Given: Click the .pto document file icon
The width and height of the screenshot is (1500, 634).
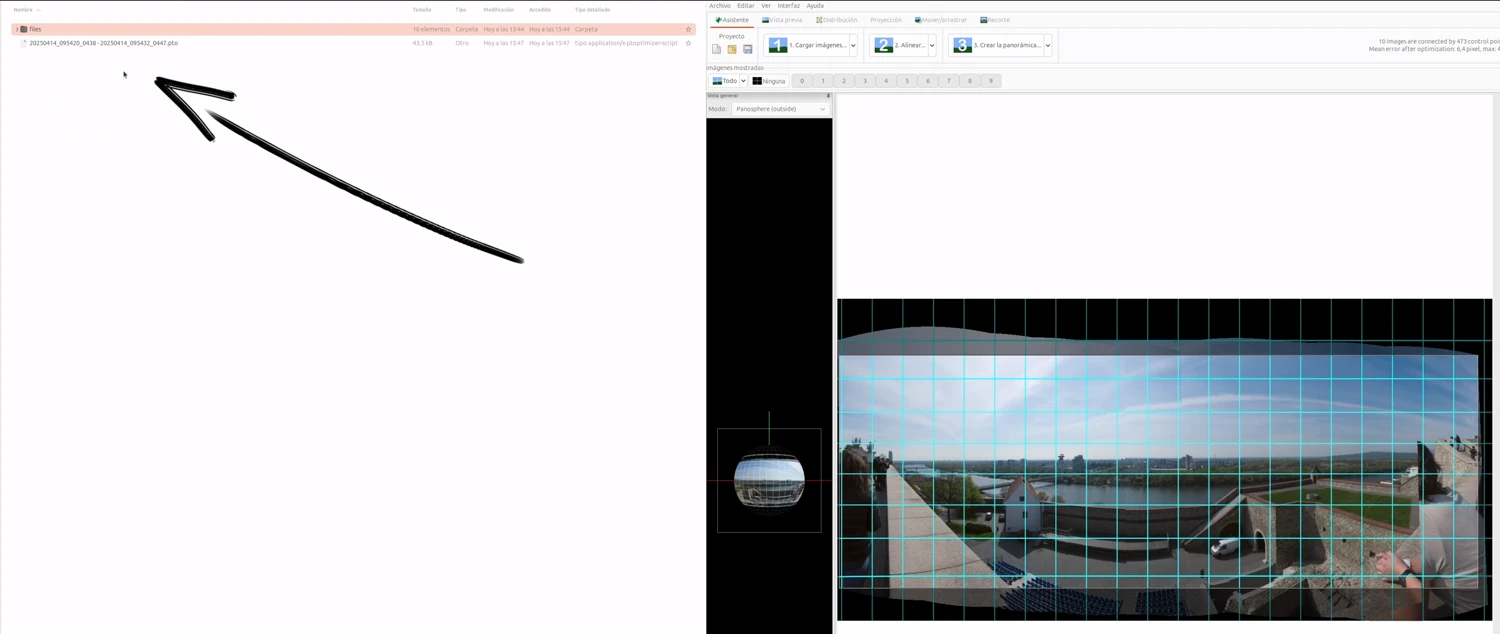Looking at the screenshot, I should [24, 43].
